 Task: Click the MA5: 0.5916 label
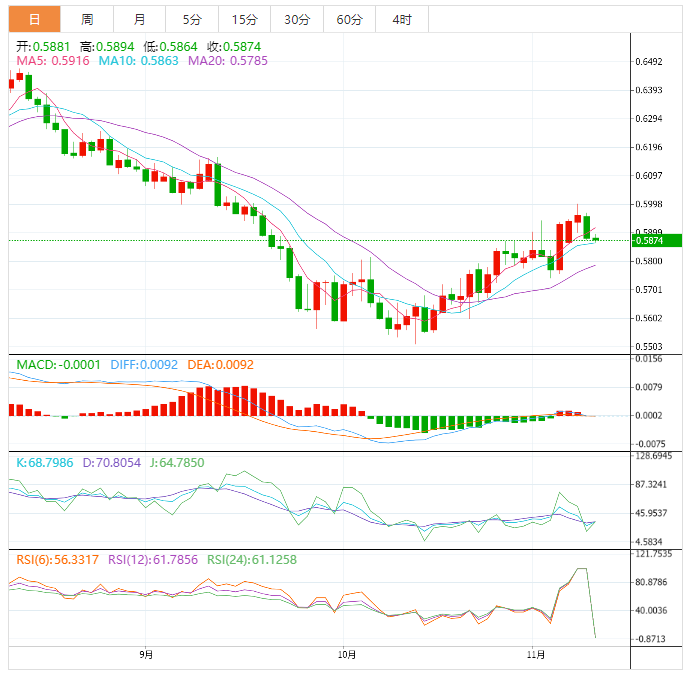[x=53, y=61]
